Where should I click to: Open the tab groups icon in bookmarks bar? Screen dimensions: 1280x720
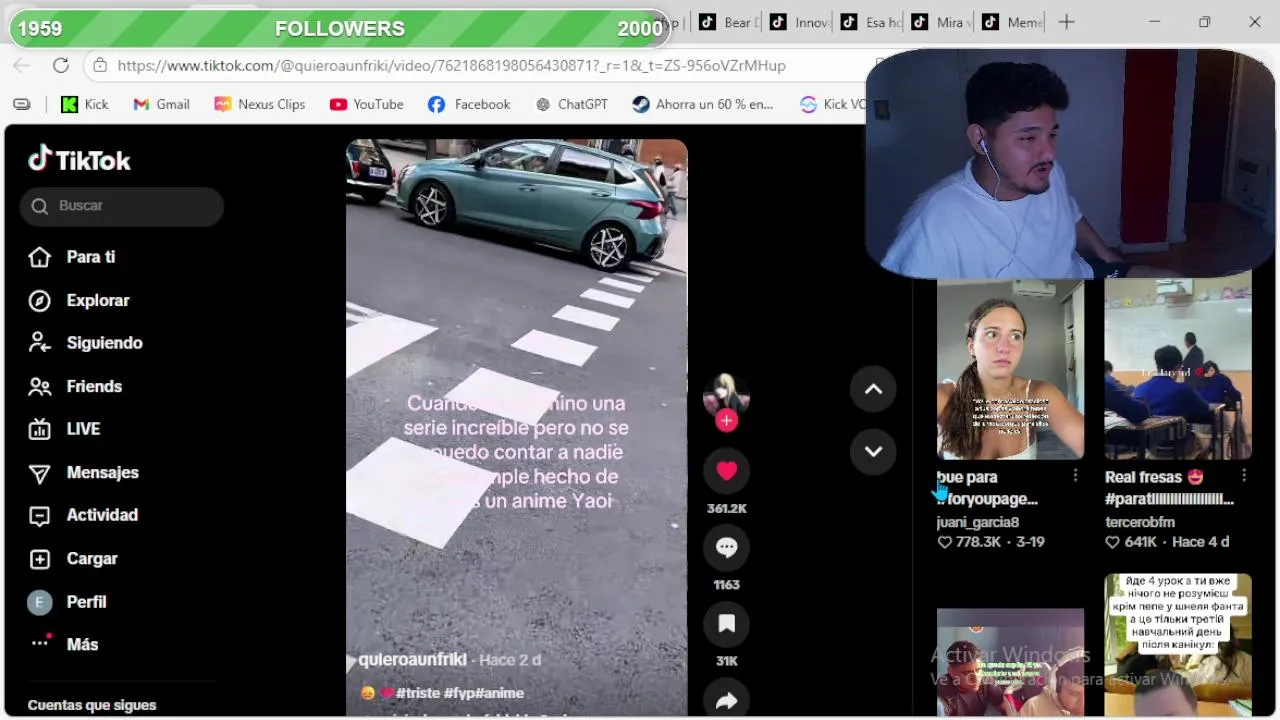click(x=22, y=104)
